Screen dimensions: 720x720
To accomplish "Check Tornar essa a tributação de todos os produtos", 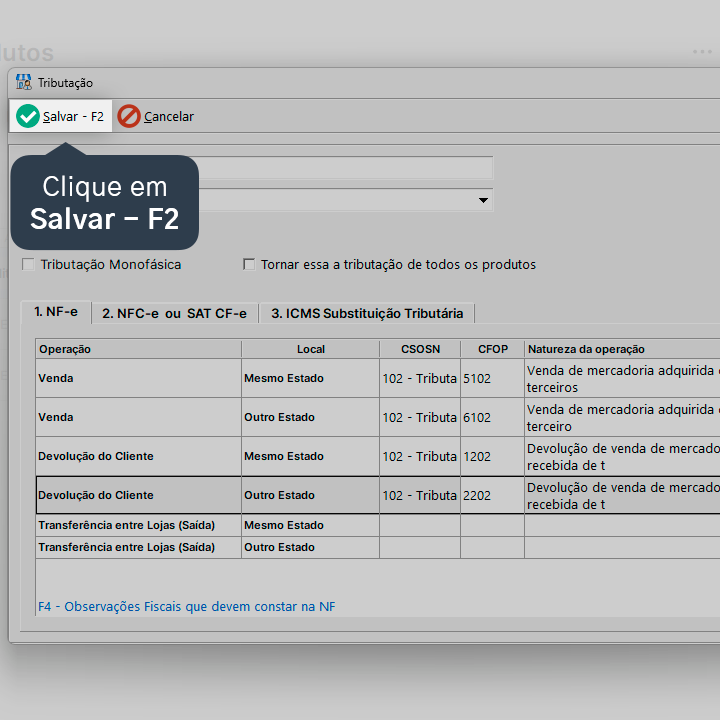I will [249, 264].
